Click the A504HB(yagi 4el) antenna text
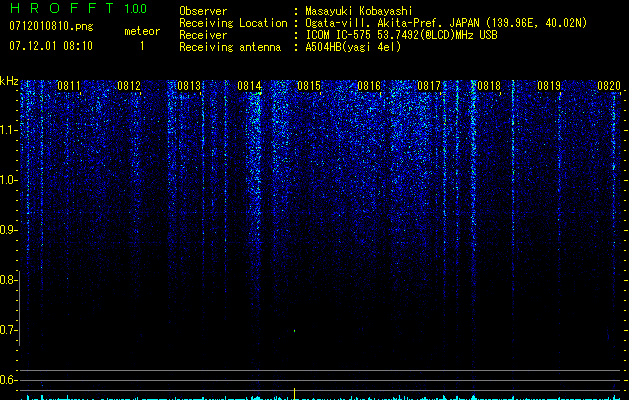Viewport: 629px width, 400px height. (353, 47)
